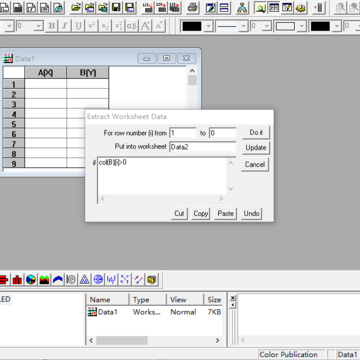Open the first black color dropdown arrow

[x=208, y=26]
